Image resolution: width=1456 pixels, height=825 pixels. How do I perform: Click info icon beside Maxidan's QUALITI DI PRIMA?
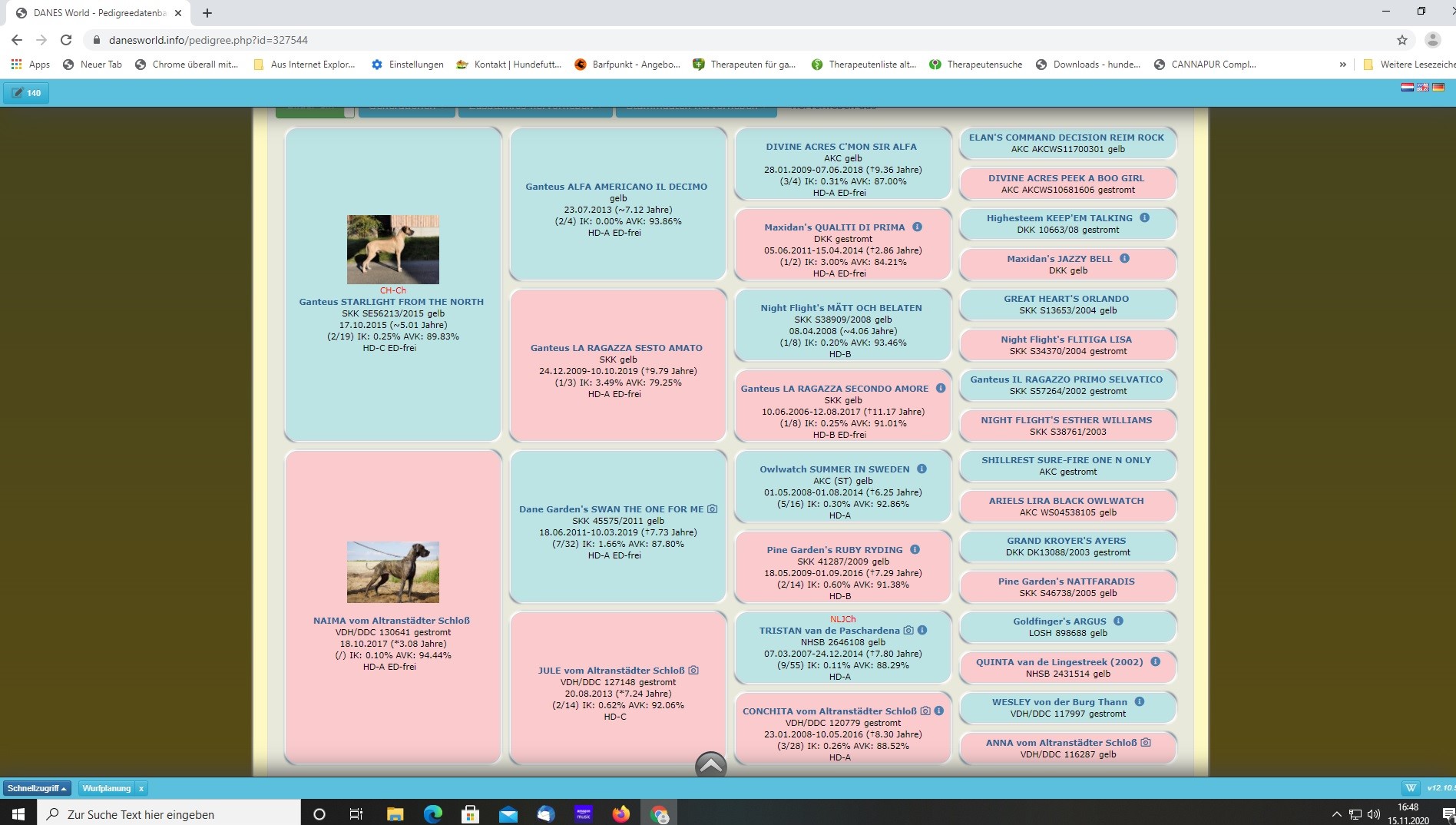(x=917, y=227)
